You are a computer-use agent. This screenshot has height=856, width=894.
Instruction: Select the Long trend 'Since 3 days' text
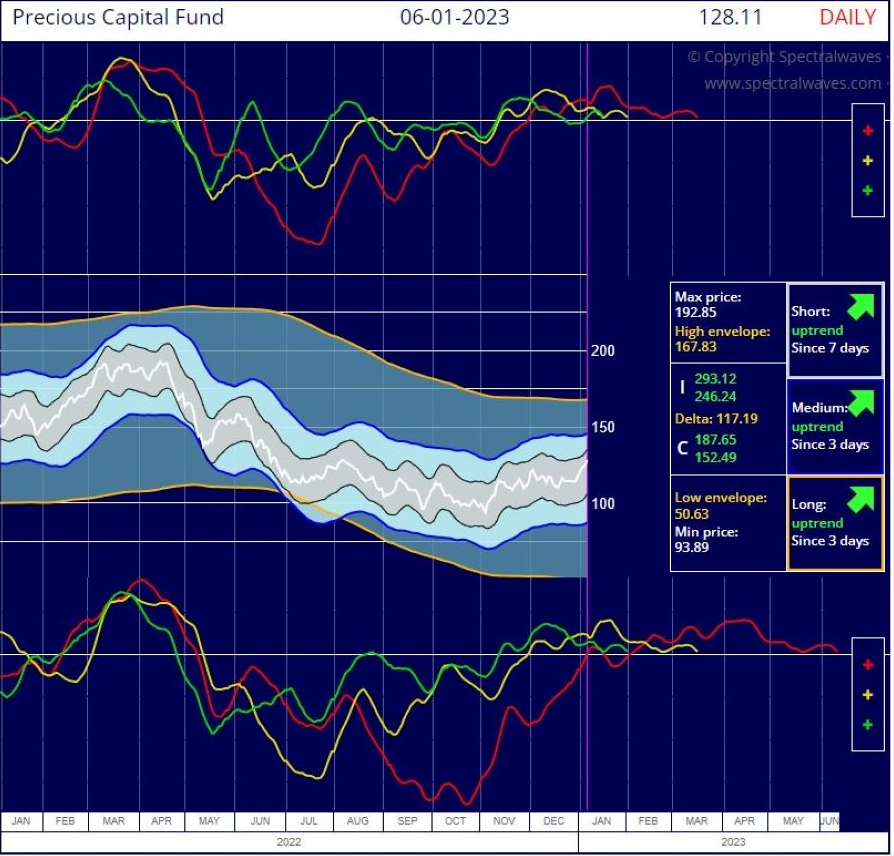(x=830, y=541)
